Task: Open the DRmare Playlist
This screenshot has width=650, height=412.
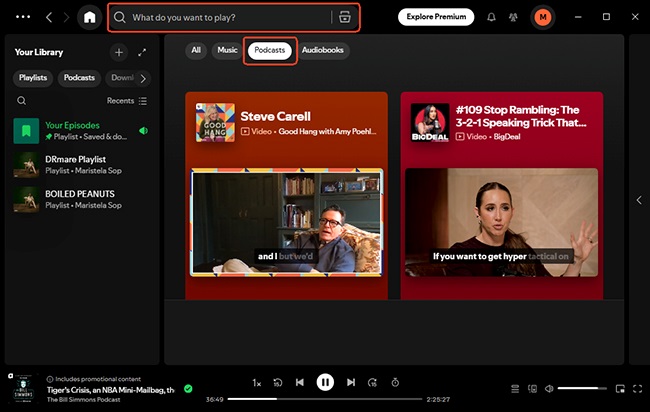Action: 82,165
